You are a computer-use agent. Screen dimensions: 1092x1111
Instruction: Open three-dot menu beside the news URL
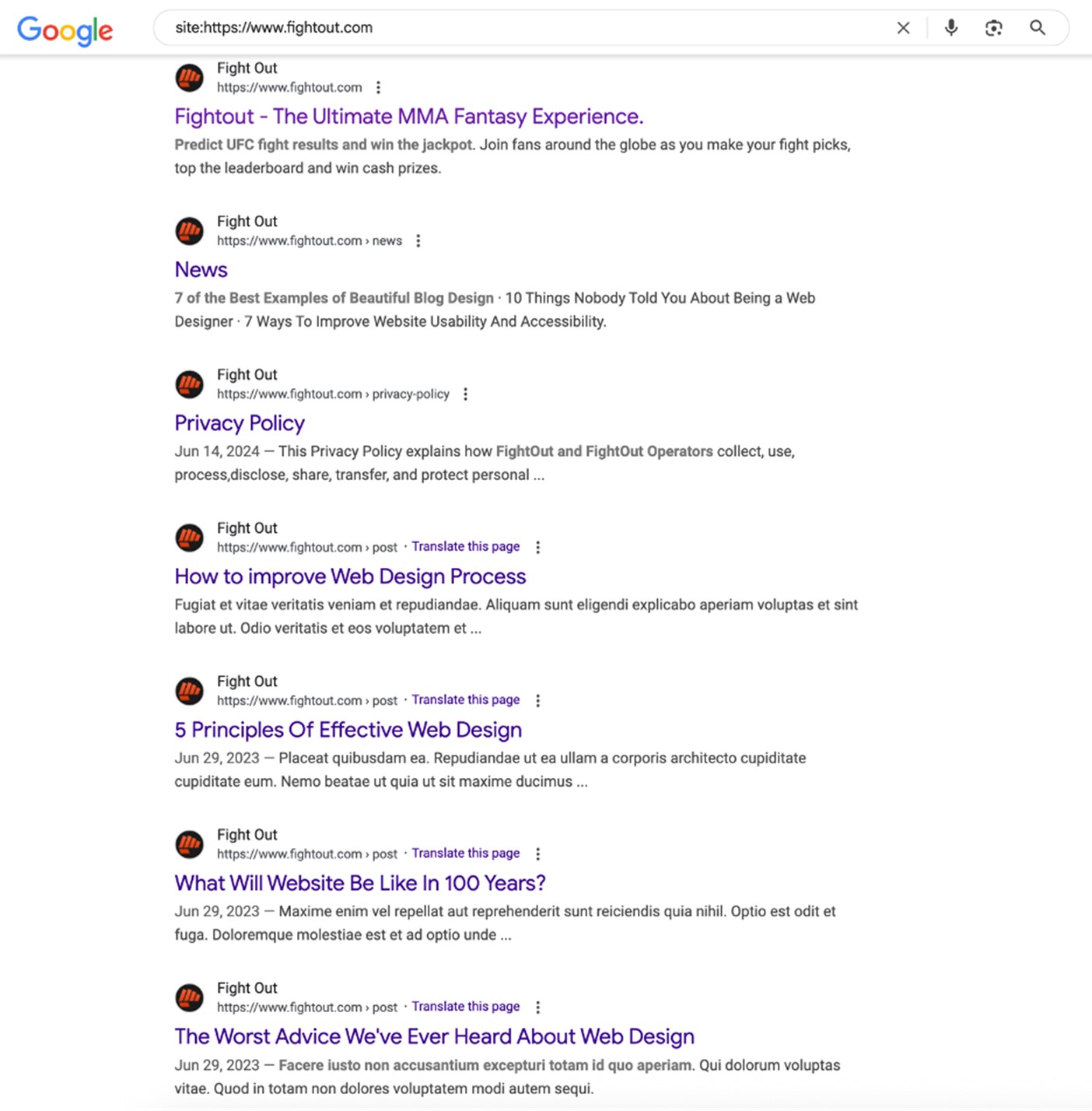click(x=418, y=241)
